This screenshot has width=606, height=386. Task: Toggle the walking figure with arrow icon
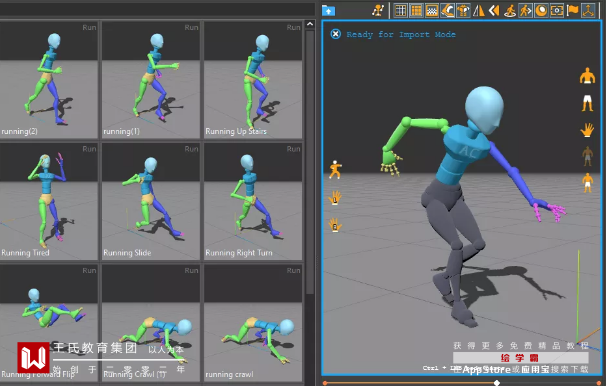coord(526,10)
